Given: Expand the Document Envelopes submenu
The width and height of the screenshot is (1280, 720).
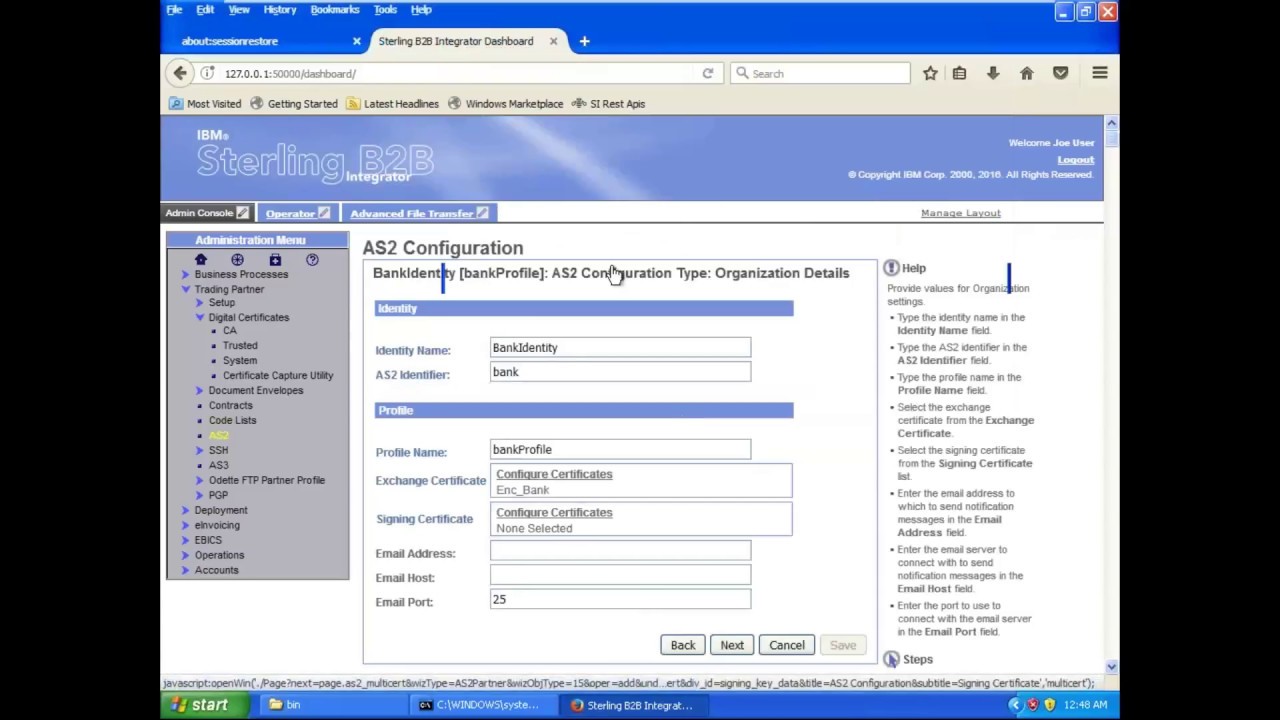Looking at the screenshot, I should pos(199,390).
